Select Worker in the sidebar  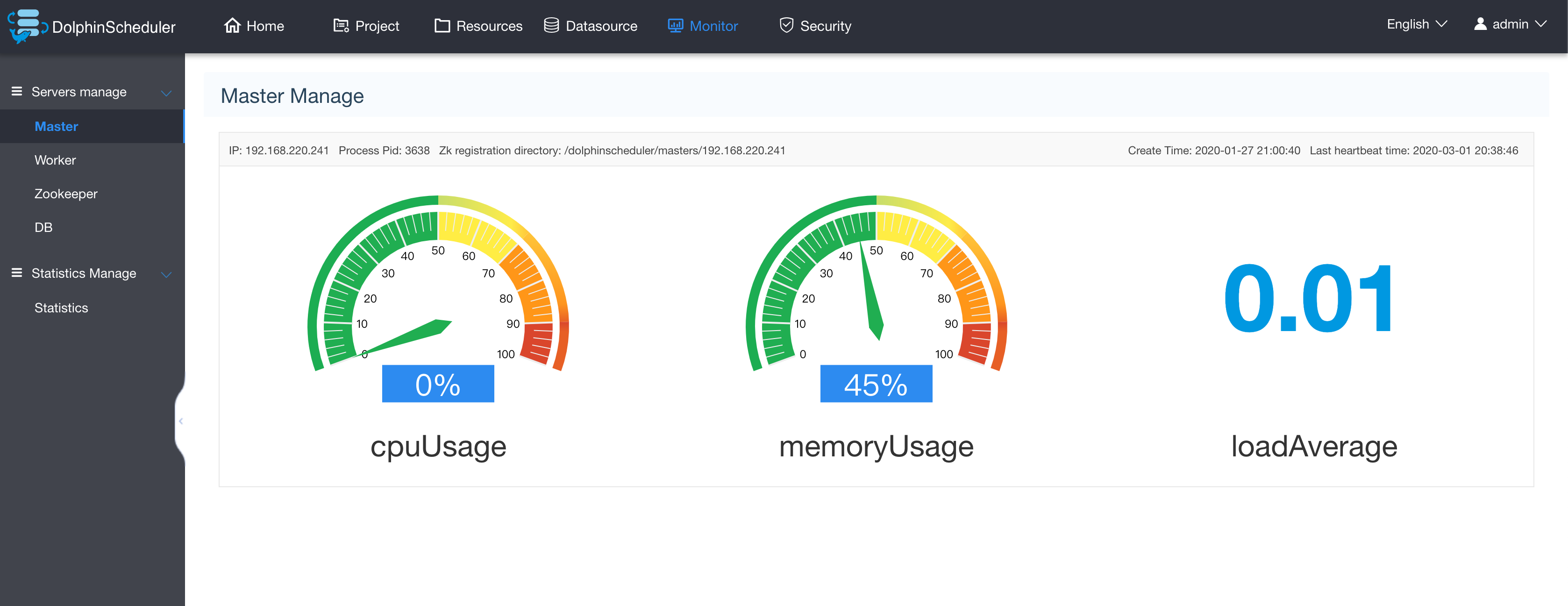click(55, 160)
